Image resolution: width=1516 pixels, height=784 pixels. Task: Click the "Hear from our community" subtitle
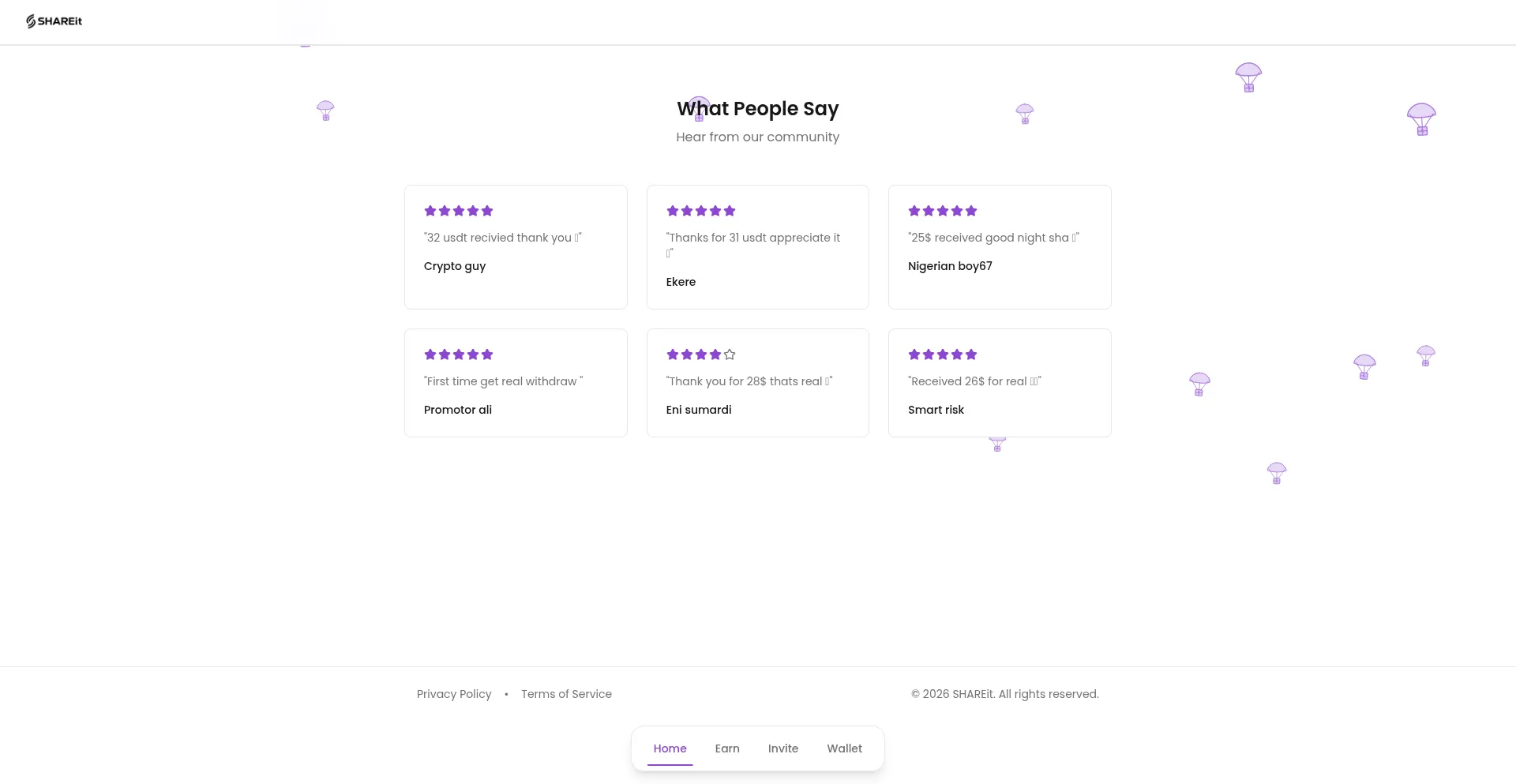tap(757, 137)
